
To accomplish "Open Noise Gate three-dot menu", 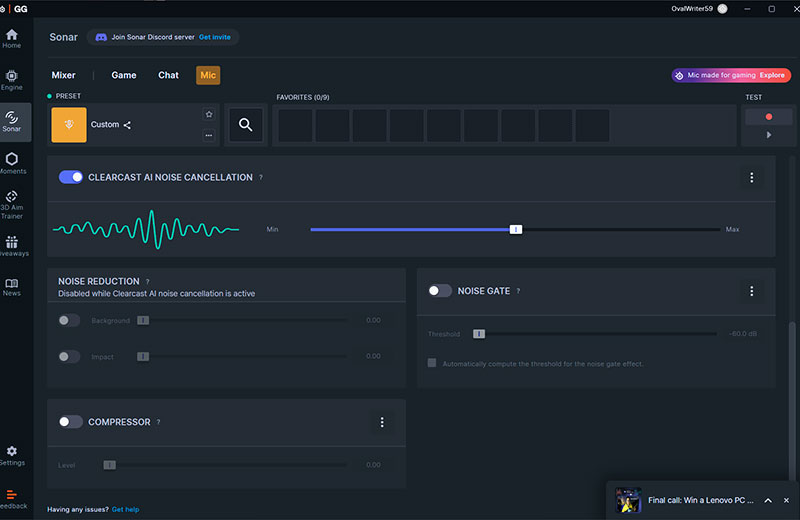I will point(752,291).
